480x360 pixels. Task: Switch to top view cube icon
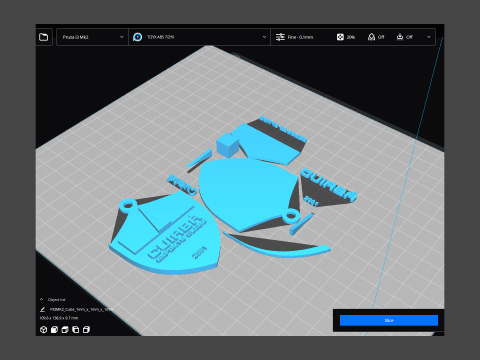coord(65,330)
